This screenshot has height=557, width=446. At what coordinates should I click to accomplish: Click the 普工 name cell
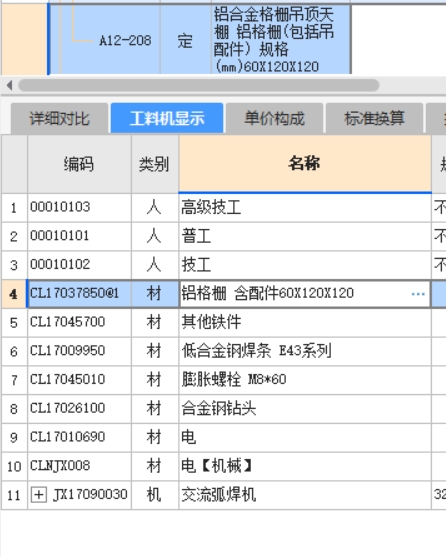coord(305,236)
